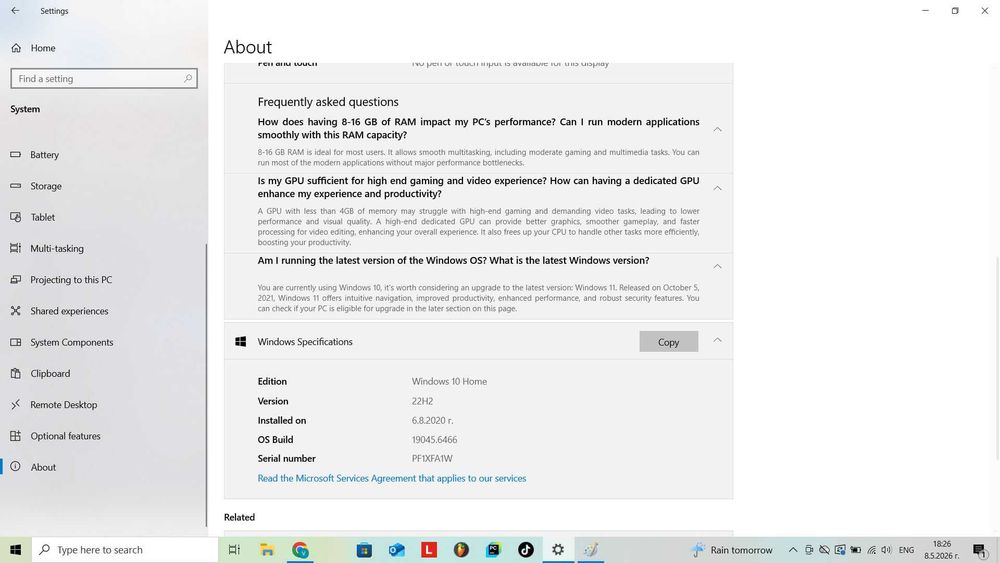Click the Meet Now camera tray icon
The height and width of the screenshot is (563, 1000).
[x=809, y=550]
